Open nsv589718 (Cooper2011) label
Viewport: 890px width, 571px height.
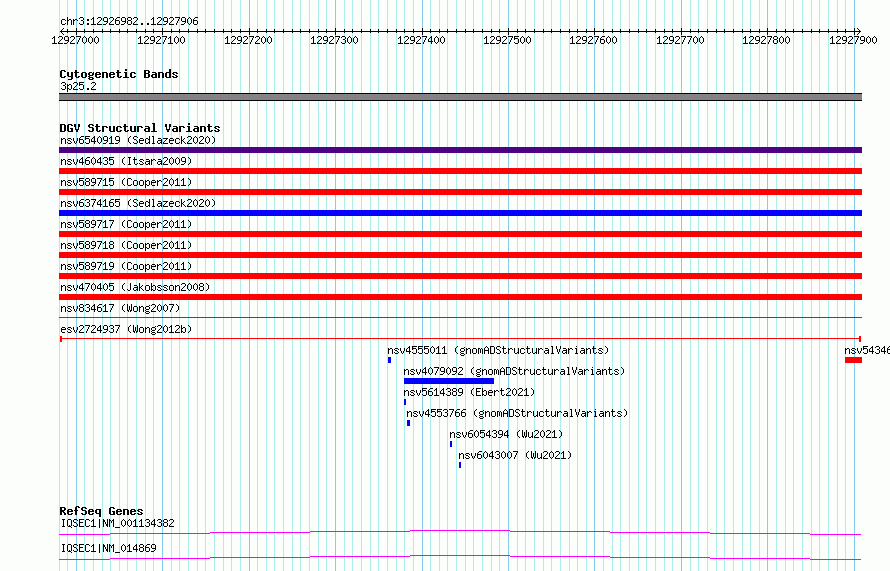pyautogui.click(x=126, y=245)
